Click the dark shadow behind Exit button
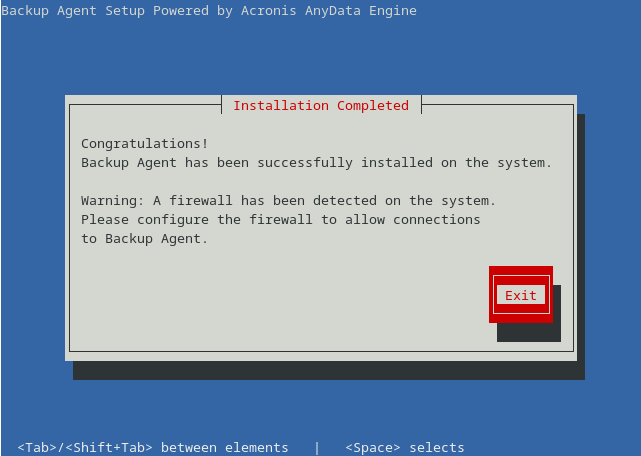This screenshot has width=641, height=456. (529, 332)
